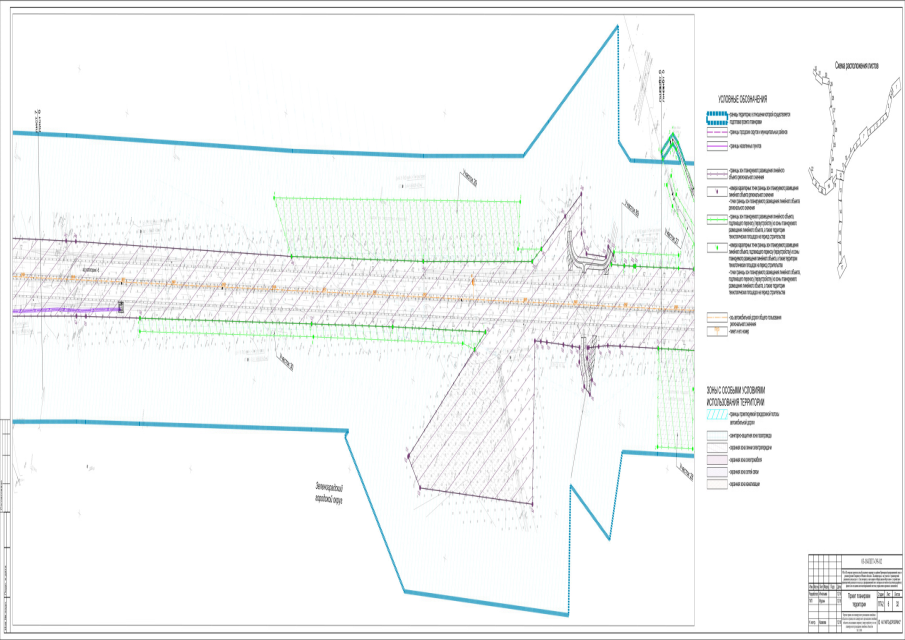Click the green point marker legend box
The image size is (905, 640).
coord(715,247)
